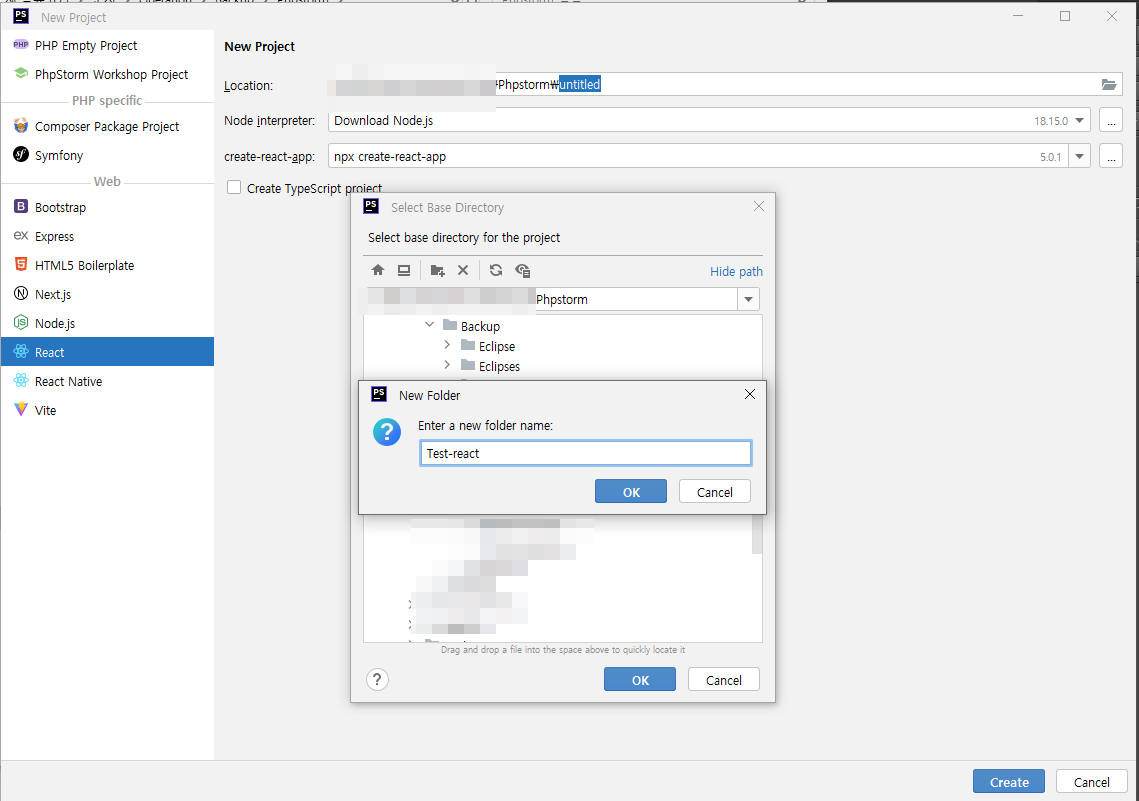Viewport: 1139px width, 801px height.
Task: Click the Bootstrap B logo icon
Action: coord(21,206)
